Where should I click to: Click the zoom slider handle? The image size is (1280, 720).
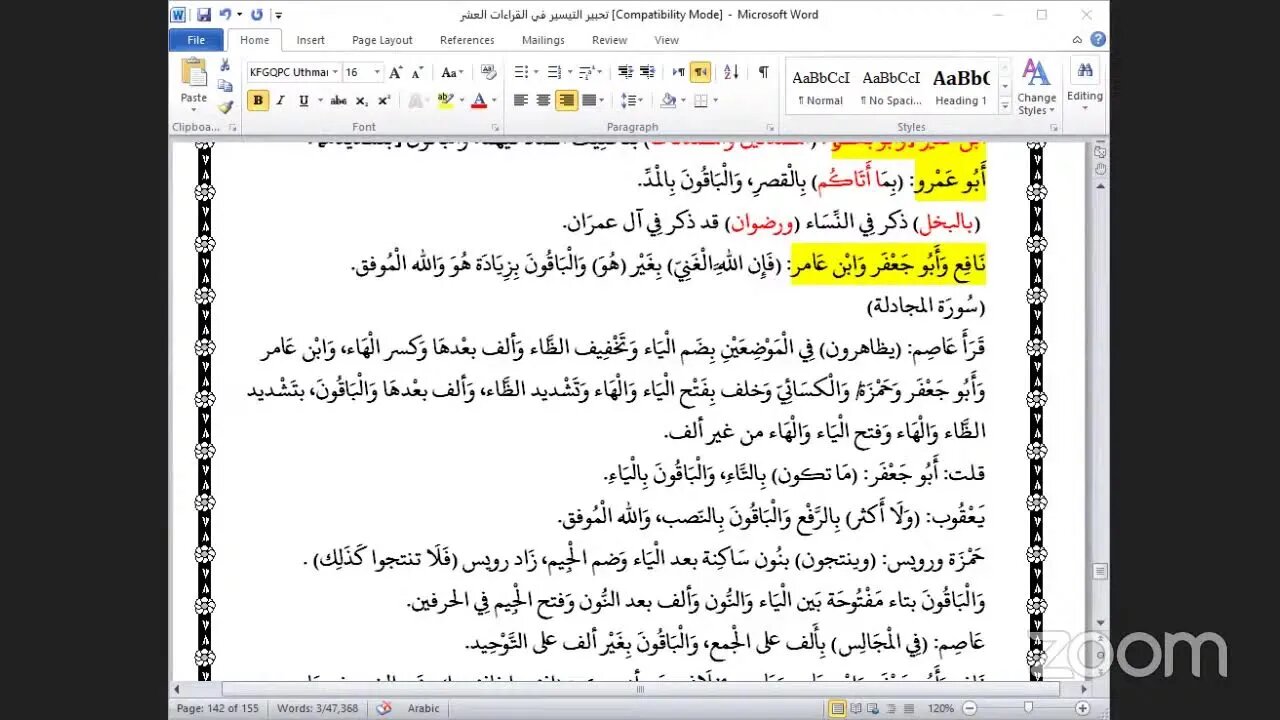pyautogui.click(x=1028, y=708)
